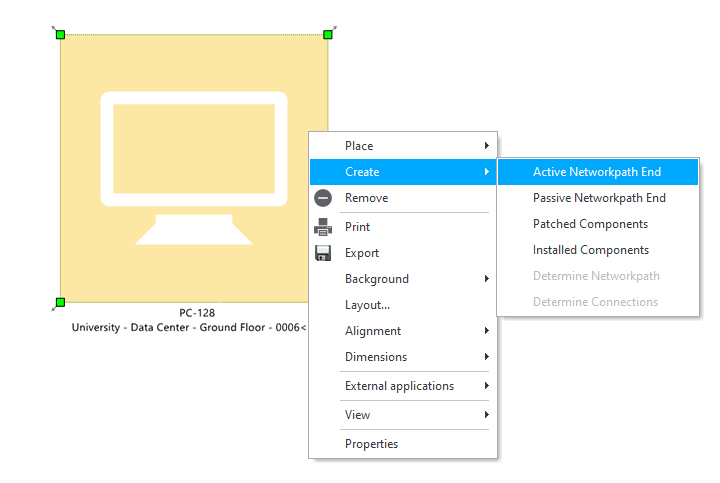Select Installed Components
The width and height of the screenshot is (720, 483).
(x=598, y=250)
